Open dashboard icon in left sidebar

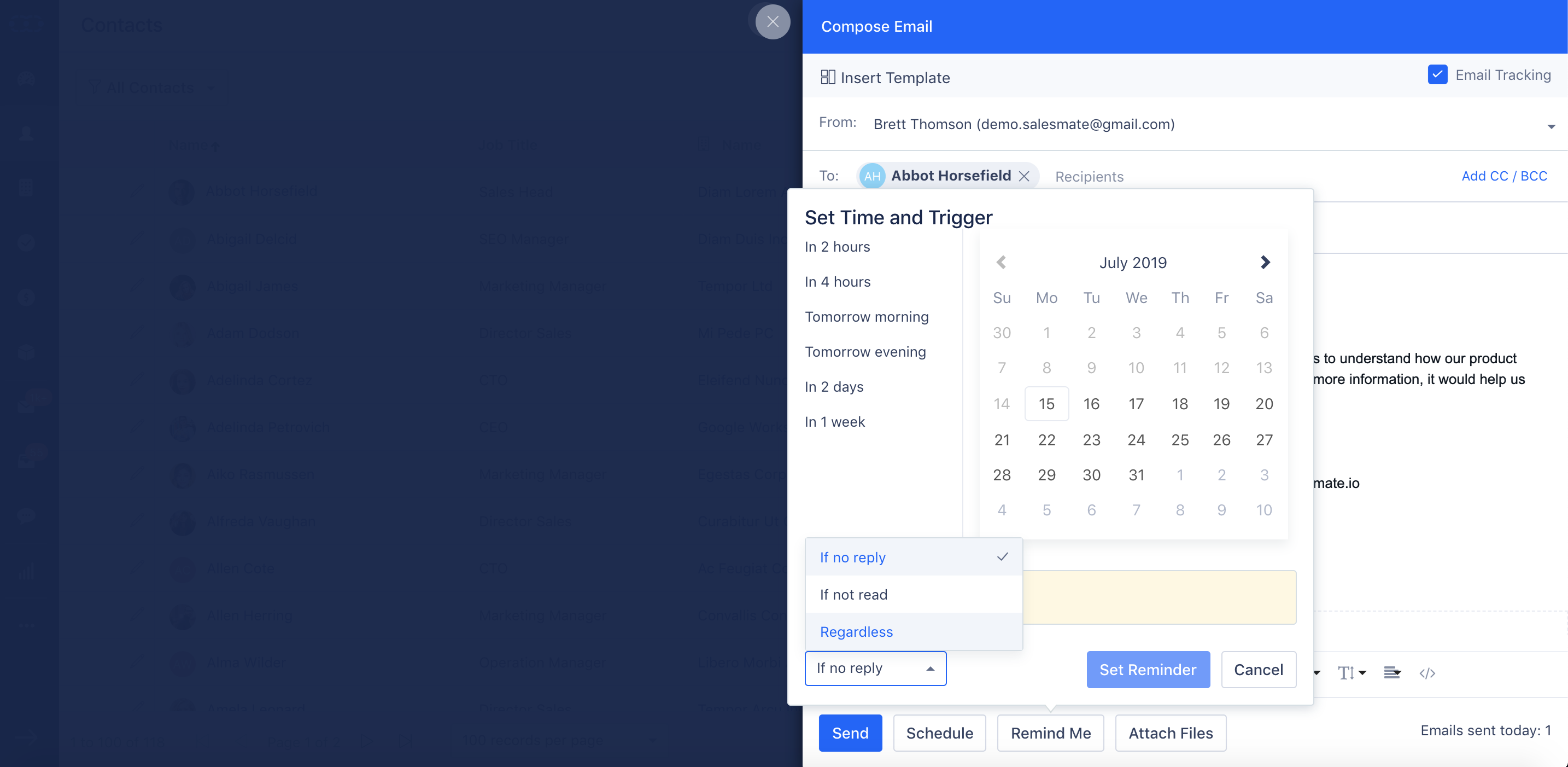26,79
